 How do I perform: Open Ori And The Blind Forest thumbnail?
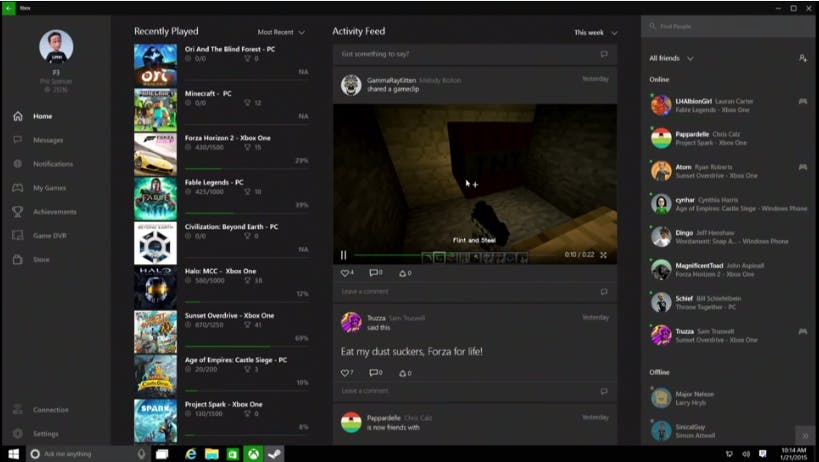[x=155, y=65]
